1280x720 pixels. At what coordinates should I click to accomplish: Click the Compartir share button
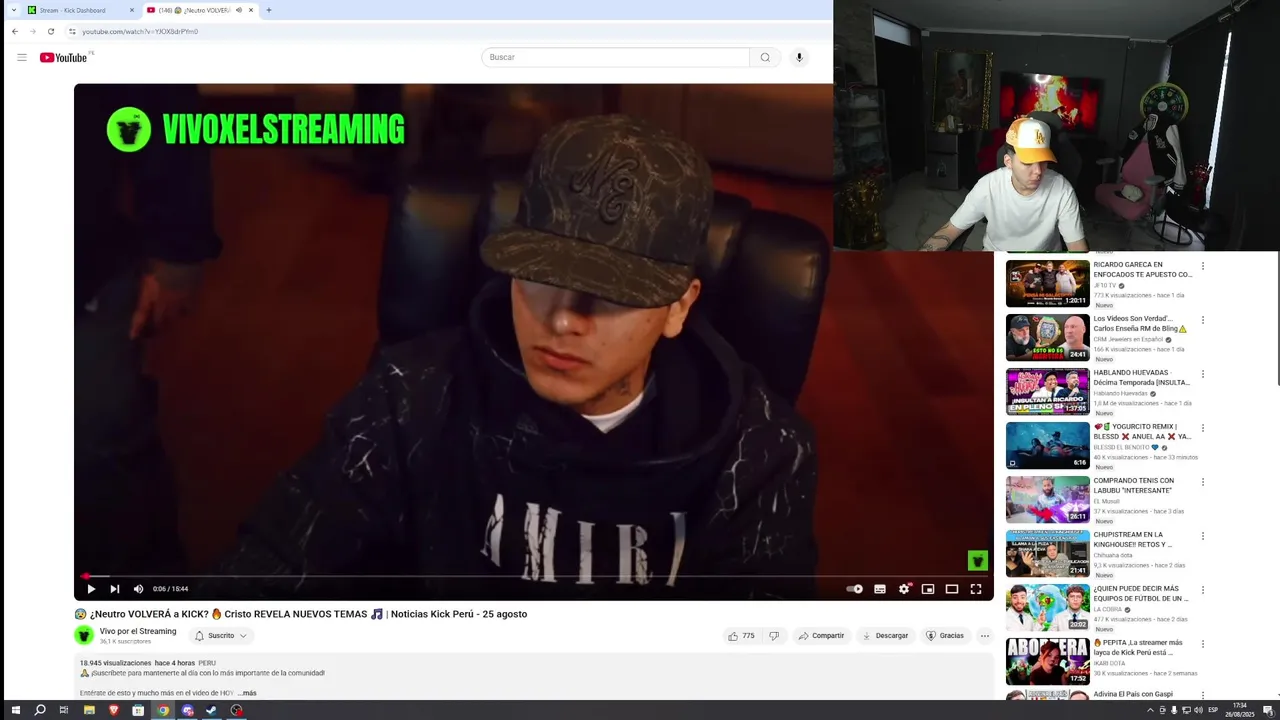821,636
